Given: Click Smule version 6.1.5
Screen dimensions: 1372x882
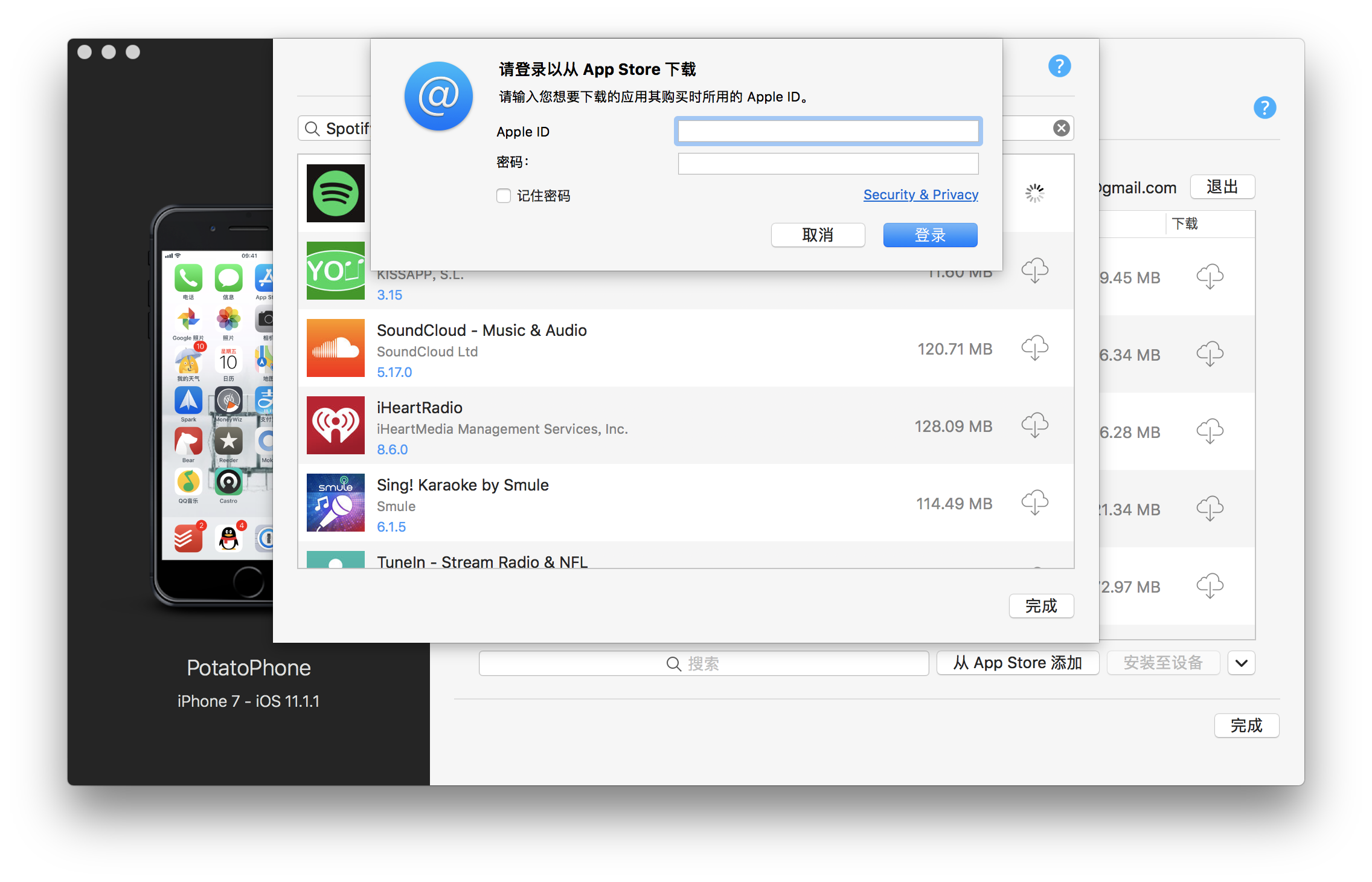Looking at the screenshot, I should pos(391,527).
